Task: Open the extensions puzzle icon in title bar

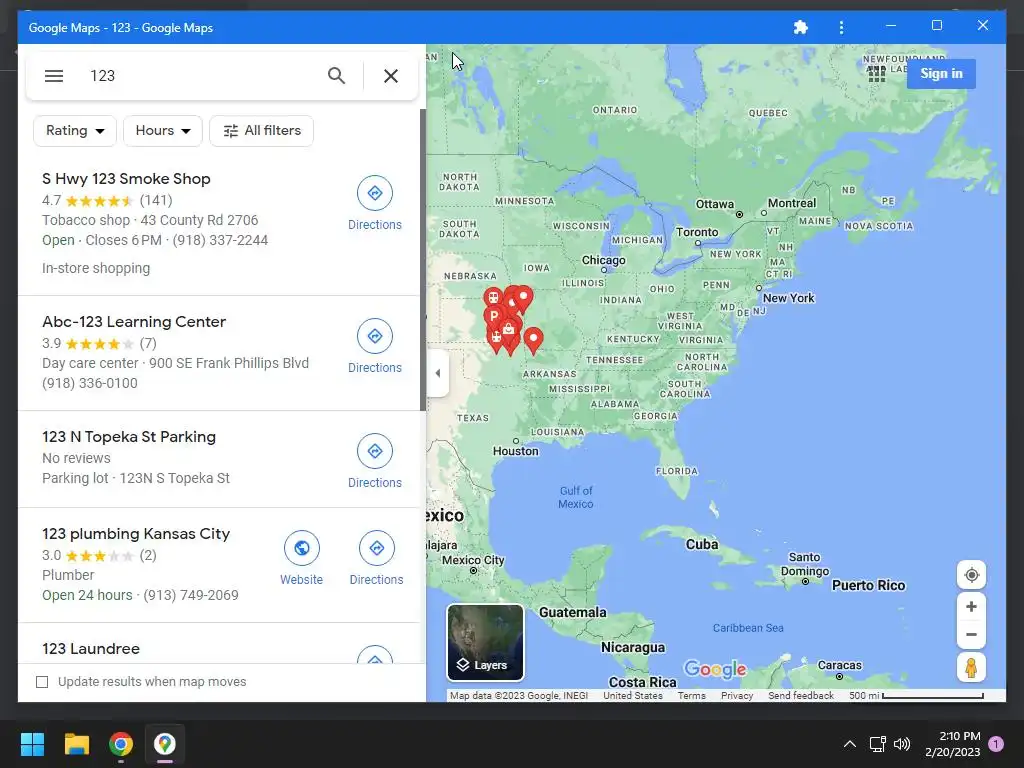Action: pyautogui.click(x=800, y=27)
